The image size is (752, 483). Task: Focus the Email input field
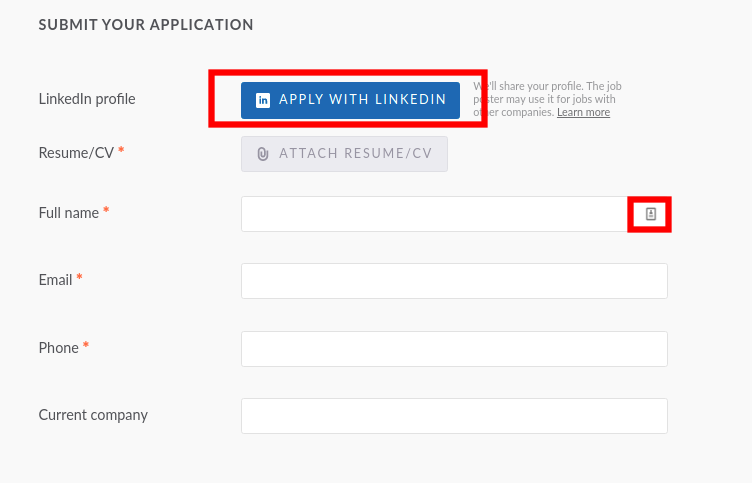454,281
